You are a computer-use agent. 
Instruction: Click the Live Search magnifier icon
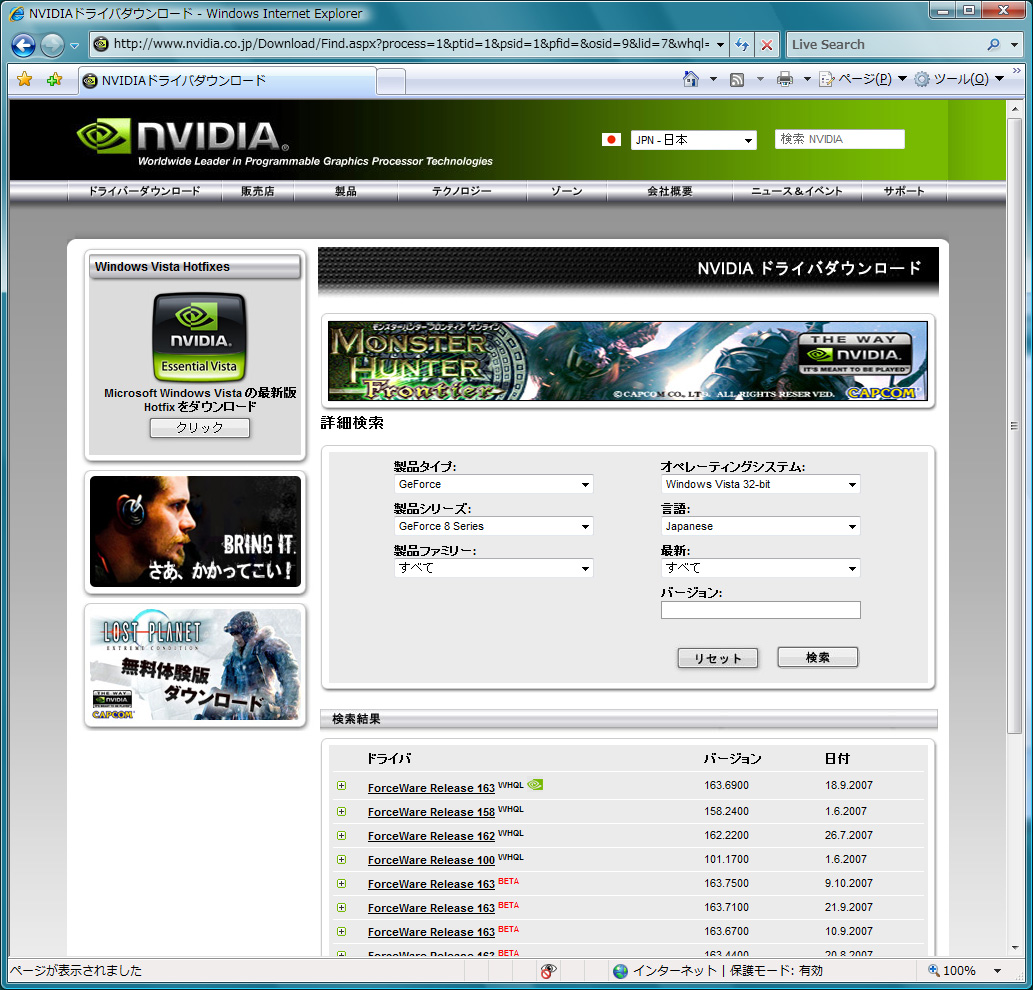point(993,45)
